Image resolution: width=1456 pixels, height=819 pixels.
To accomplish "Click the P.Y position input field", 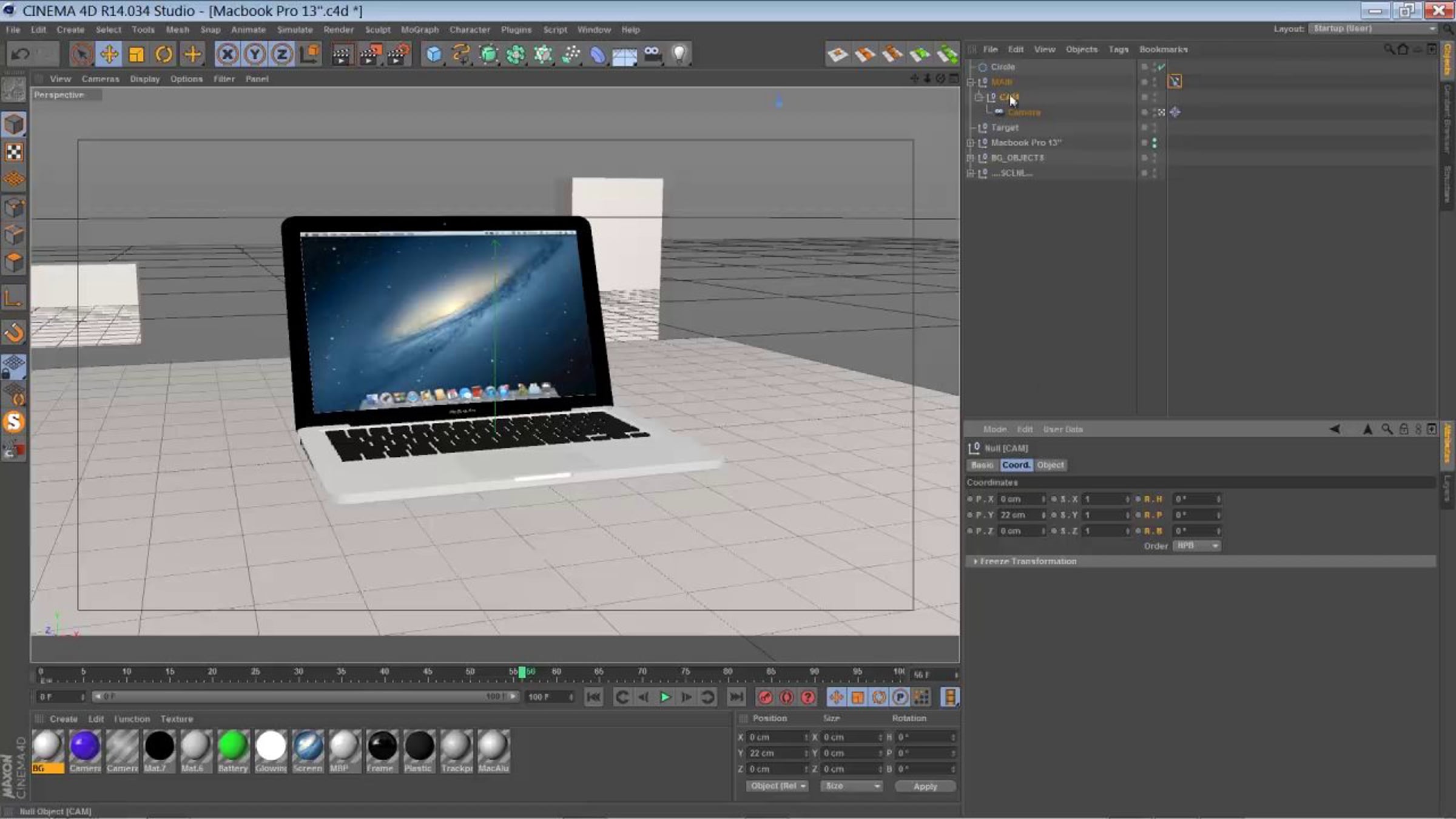I will coord(1022,514).
